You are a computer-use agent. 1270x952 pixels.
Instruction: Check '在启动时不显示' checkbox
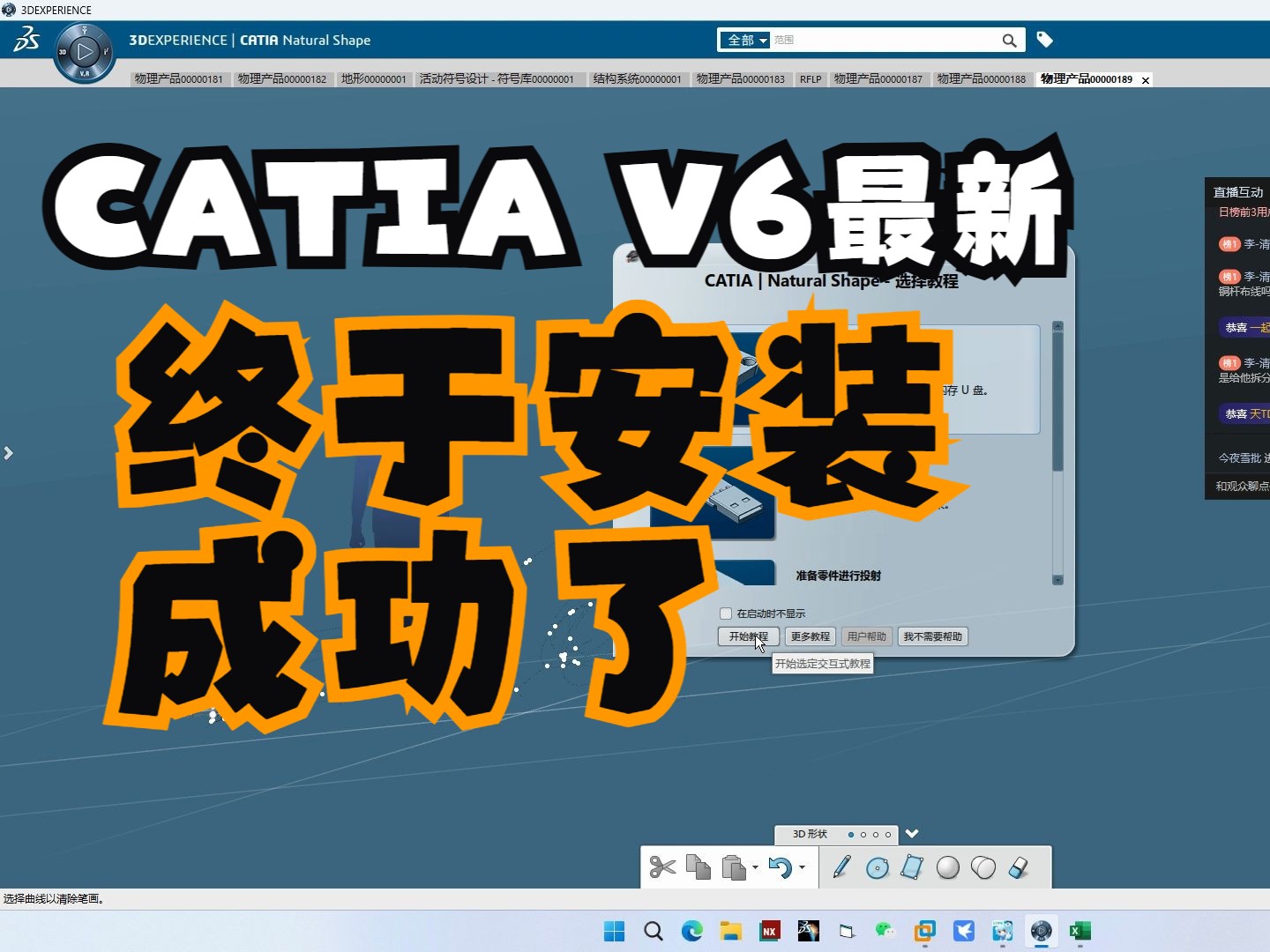(726, 614)
